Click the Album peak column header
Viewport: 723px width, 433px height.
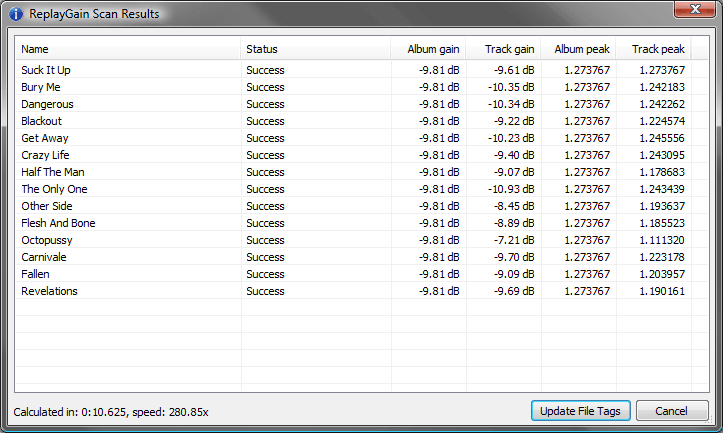coord(579,49)
